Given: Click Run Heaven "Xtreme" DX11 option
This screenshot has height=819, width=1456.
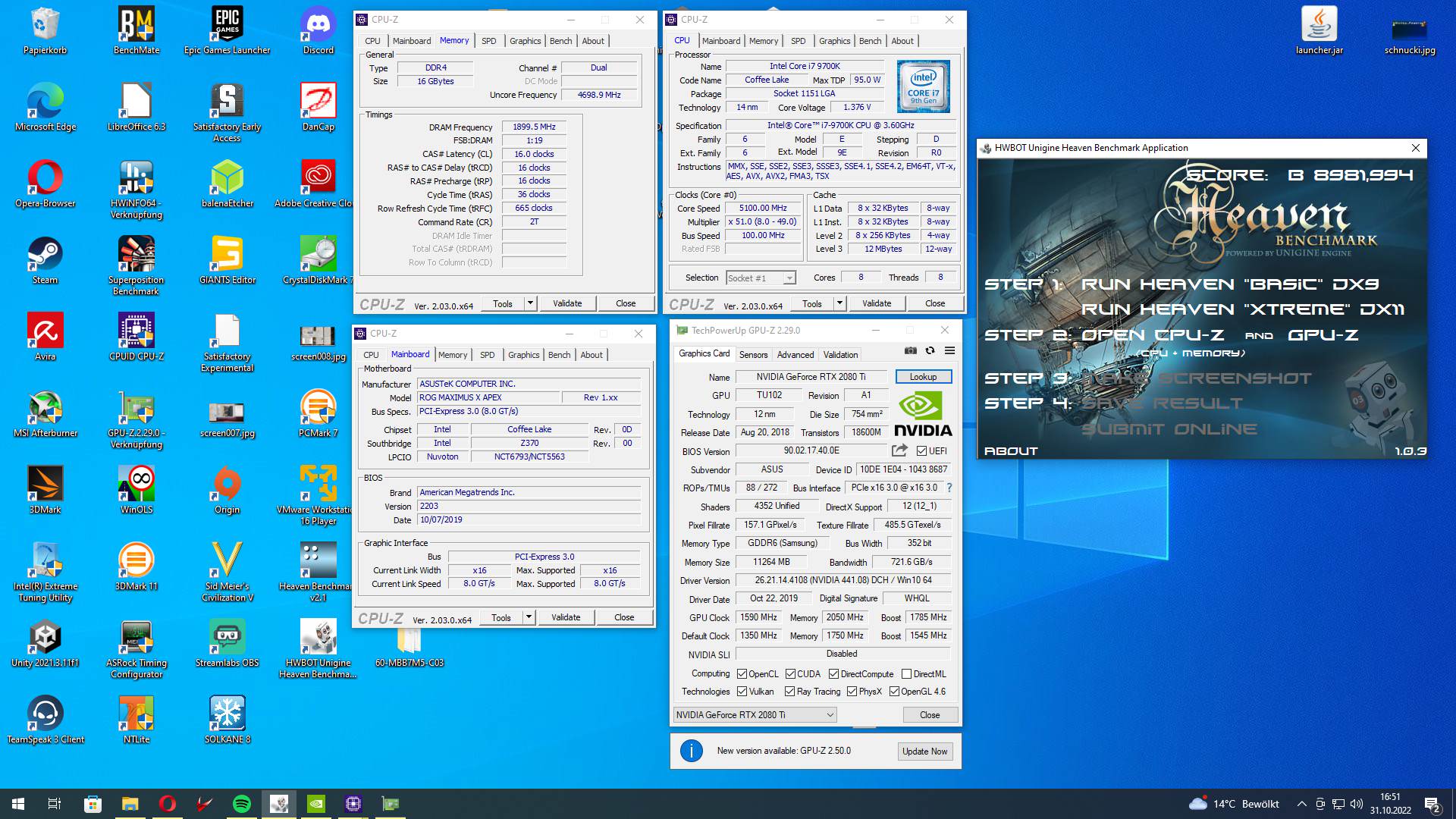Looking at the screenshot, I should [1243, 309].
